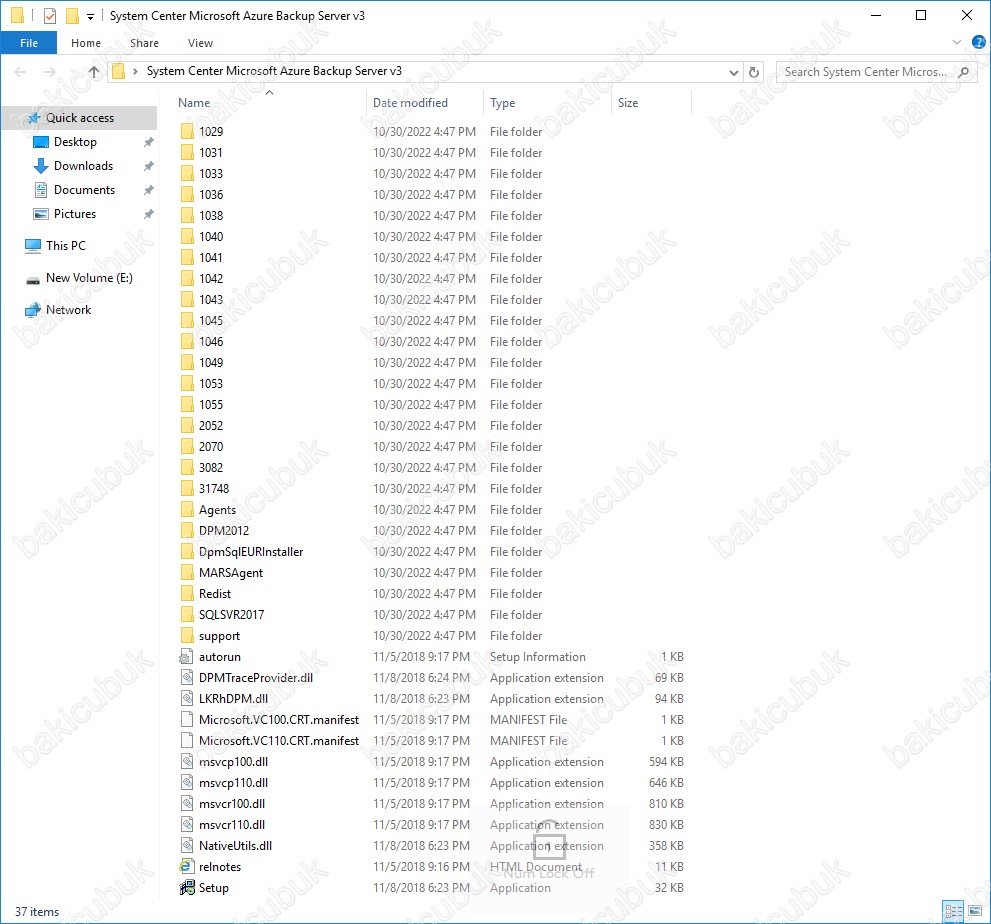Sort by the Name column header
This screenshot has width=991, height=924.
(194, 103)
